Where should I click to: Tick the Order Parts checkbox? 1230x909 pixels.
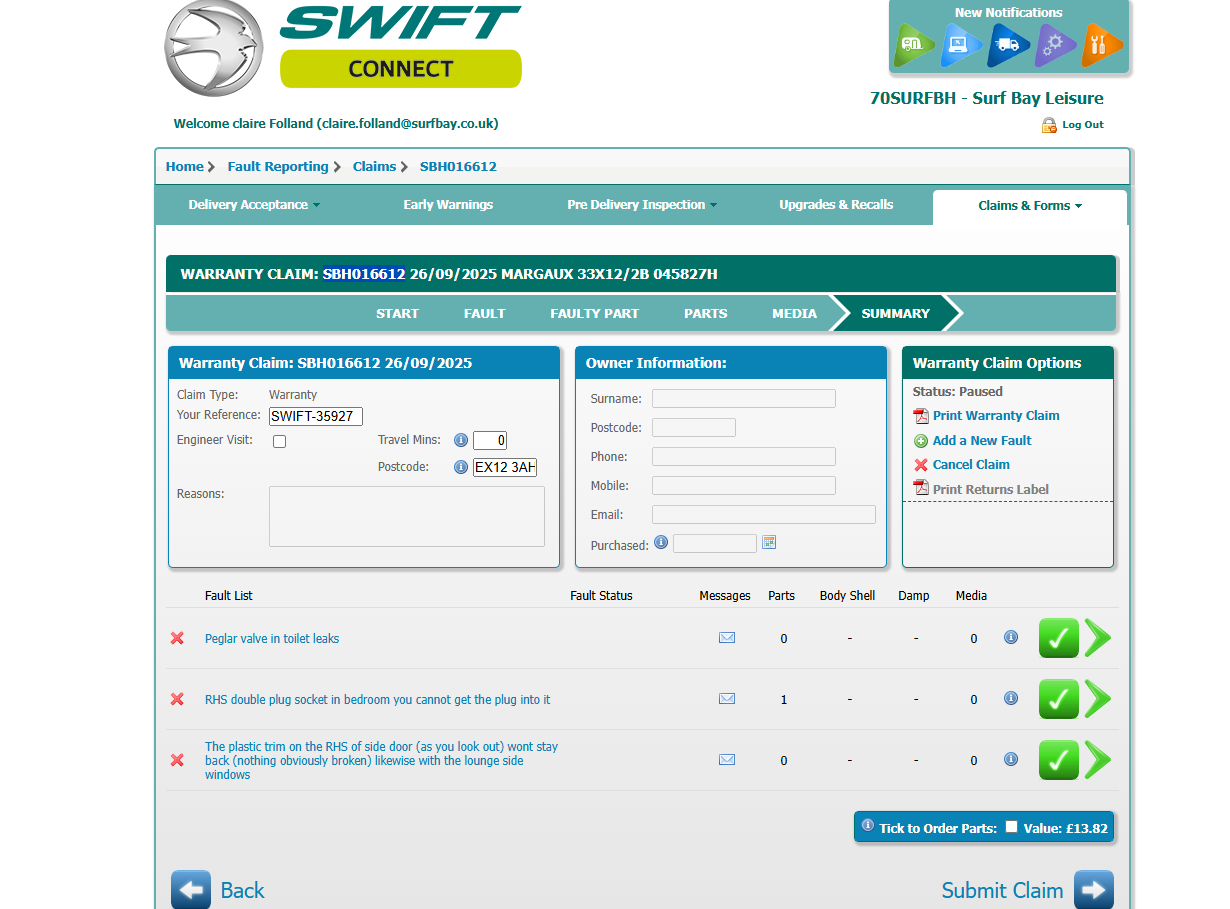pyautogui.click(x=1011, y=826)
